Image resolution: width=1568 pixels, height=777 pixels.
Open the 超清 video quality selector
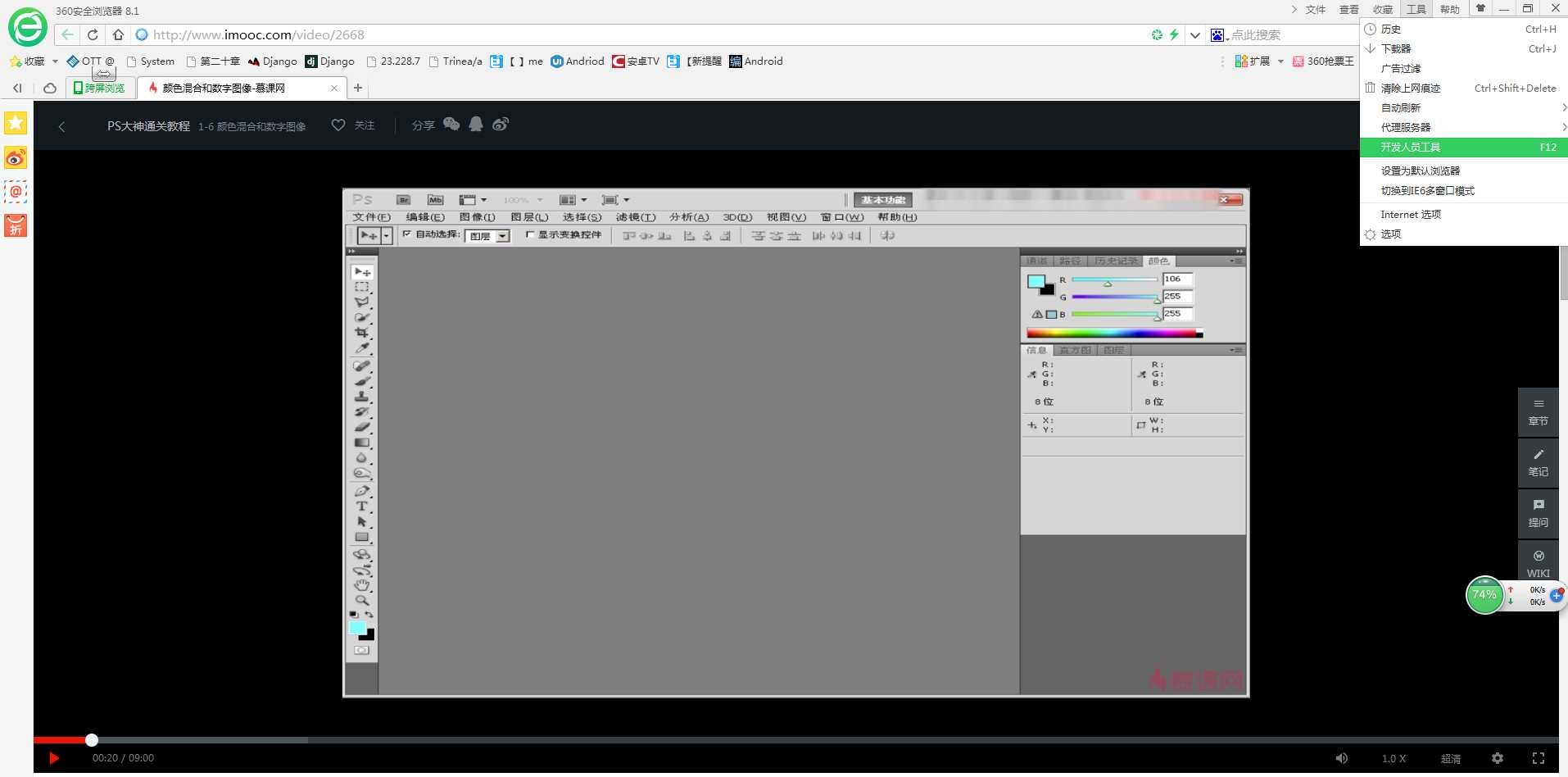point(1451,758)
